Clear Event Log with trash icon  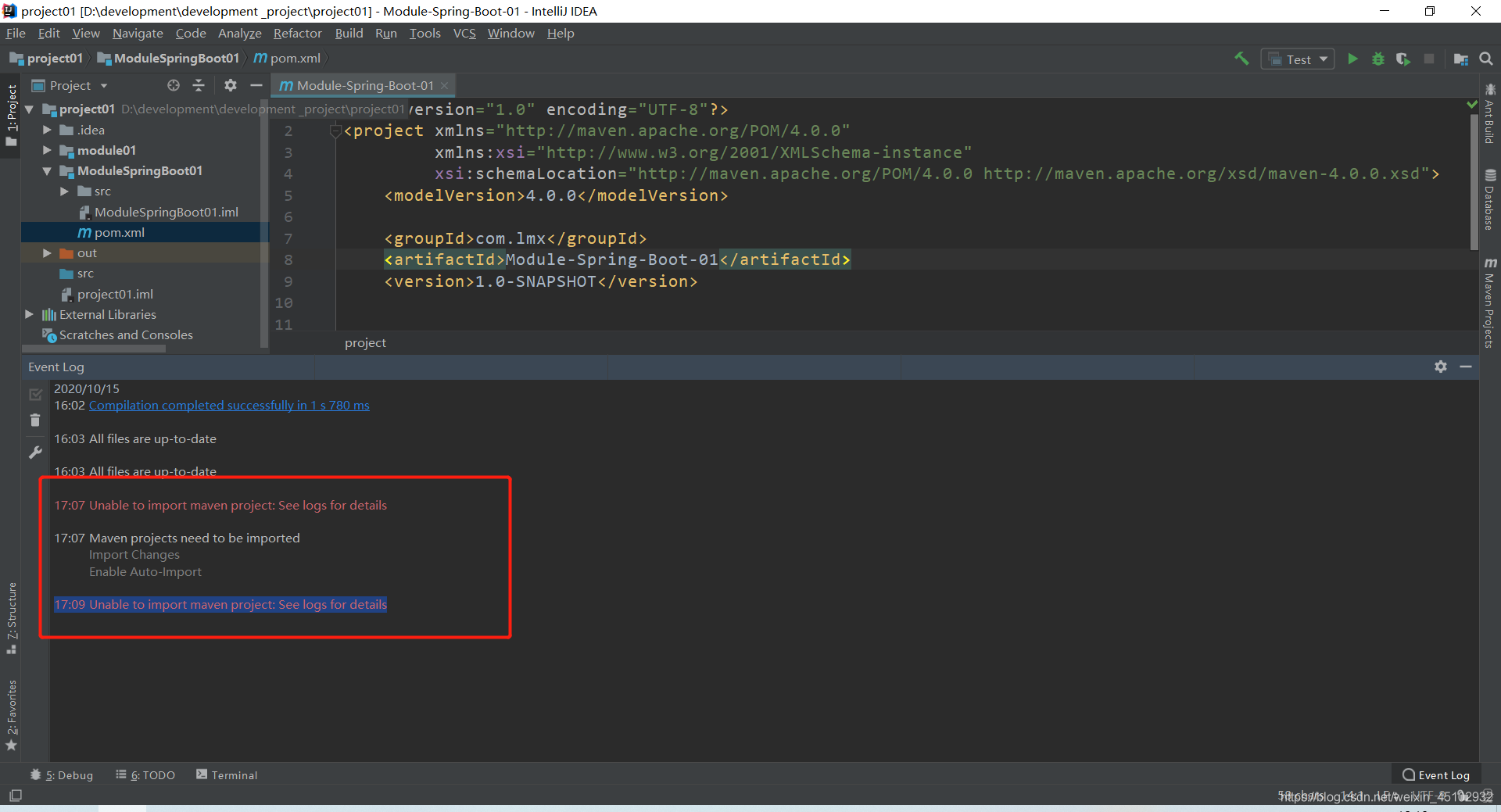pos(35,420)
